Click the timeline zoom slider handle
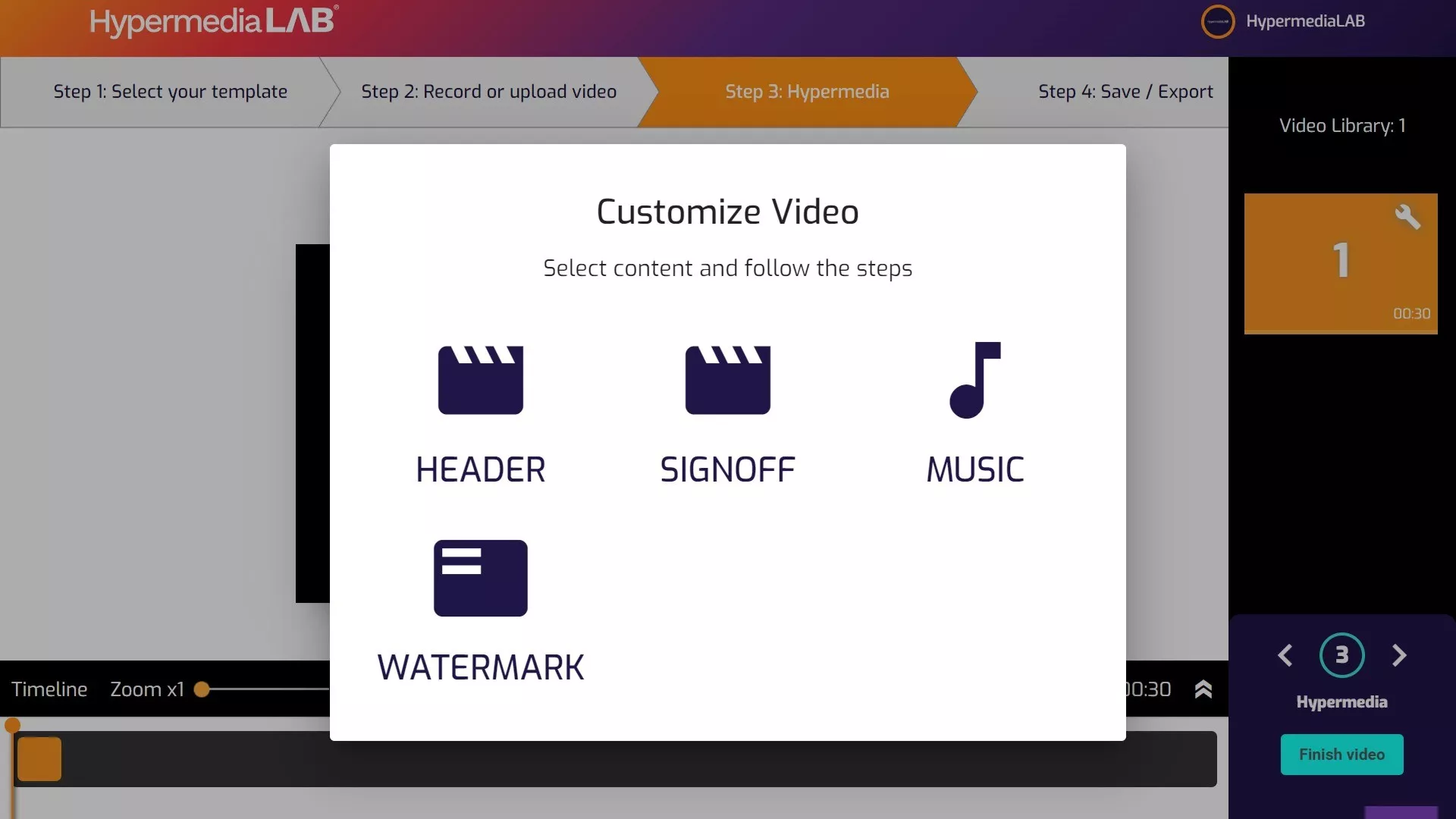This screenshot has width=1456, height=819. [202, 689]
